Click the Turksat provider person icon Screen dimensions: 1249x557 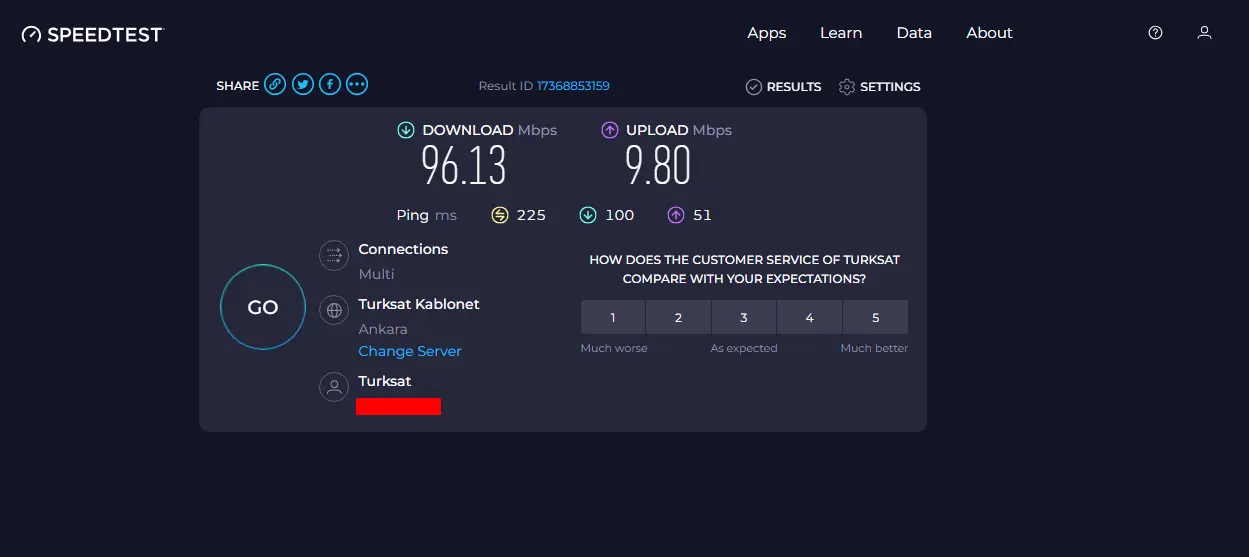pos(334,387)
